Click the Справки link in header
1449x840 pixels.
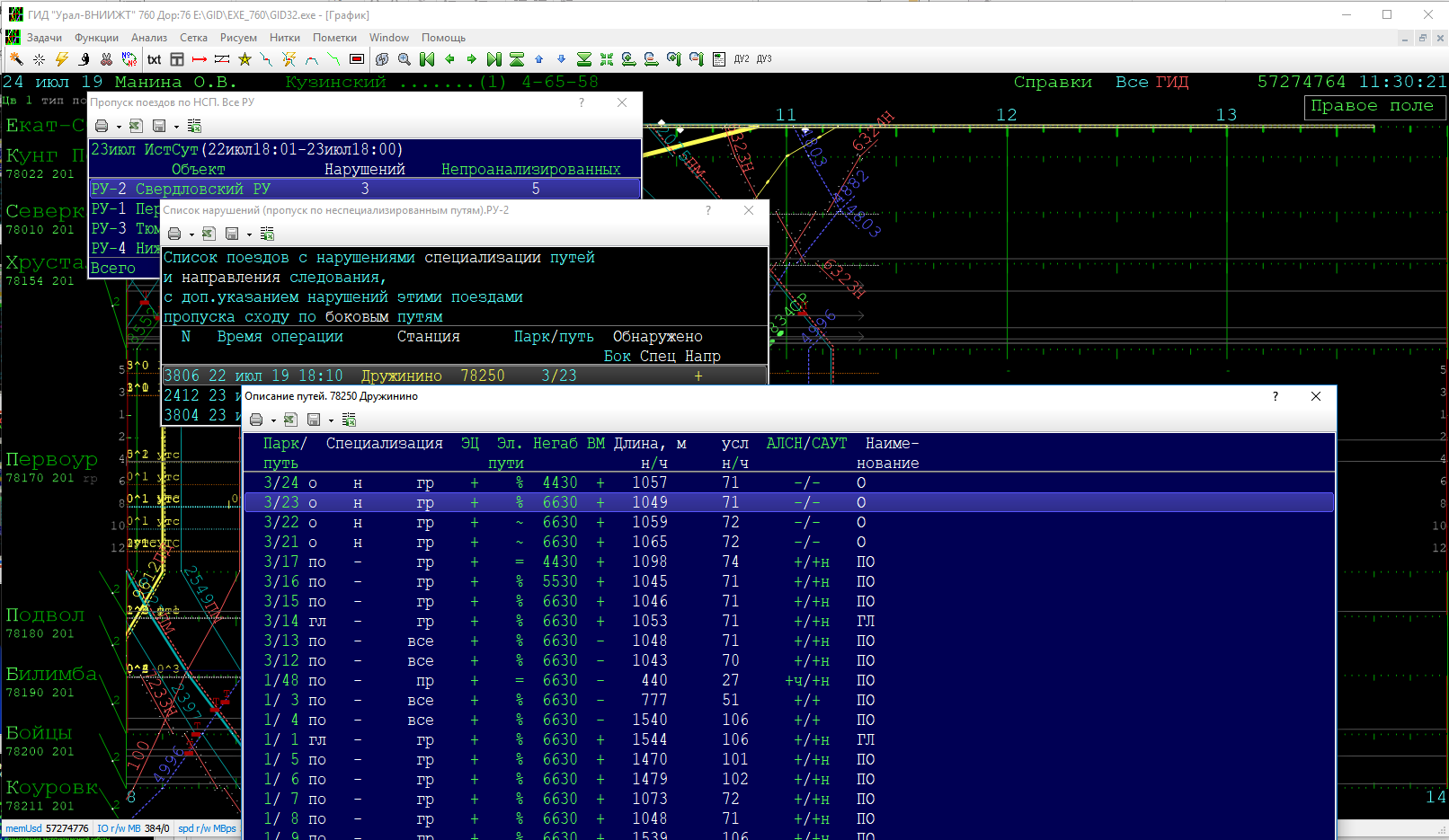click(1053, 82)
